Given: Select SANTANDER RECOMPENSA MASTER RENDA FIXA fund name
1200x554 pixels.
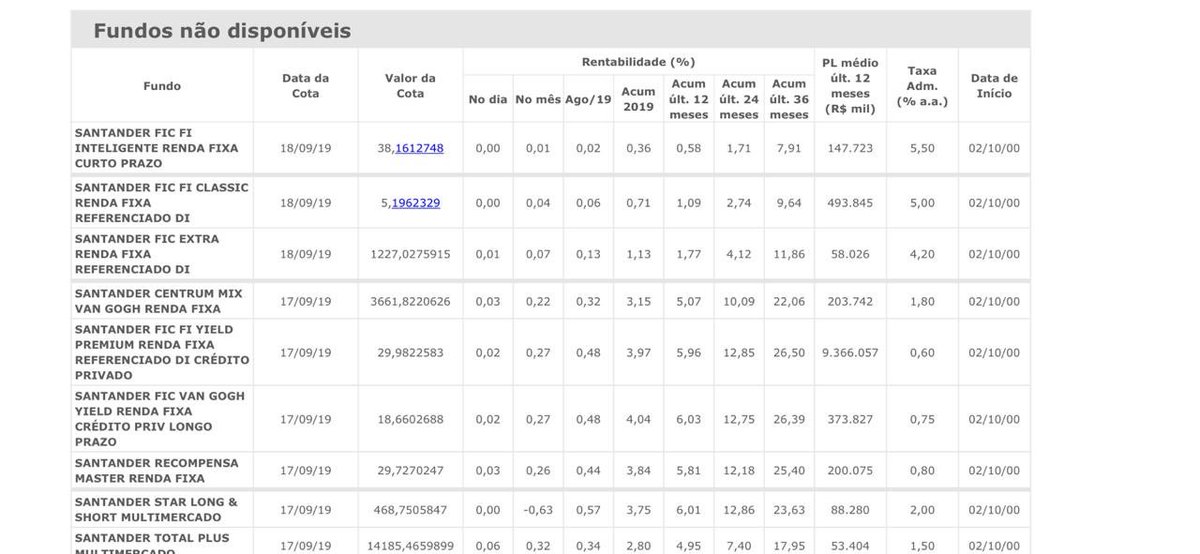Looking at the screenshot, I should [x=156, y=471].
